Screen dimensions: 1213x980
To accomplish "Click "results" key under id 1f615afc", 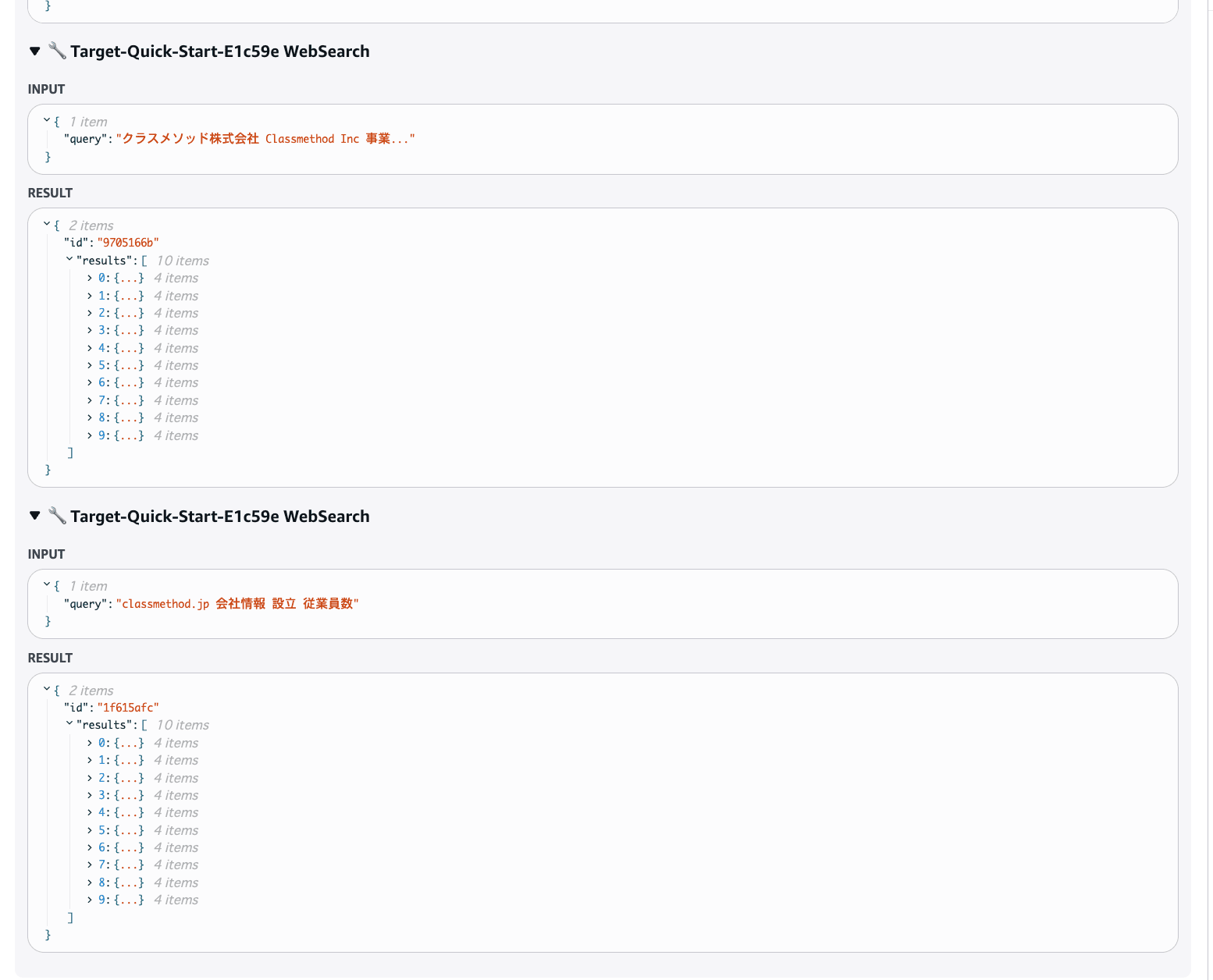I will click(105, 725).
